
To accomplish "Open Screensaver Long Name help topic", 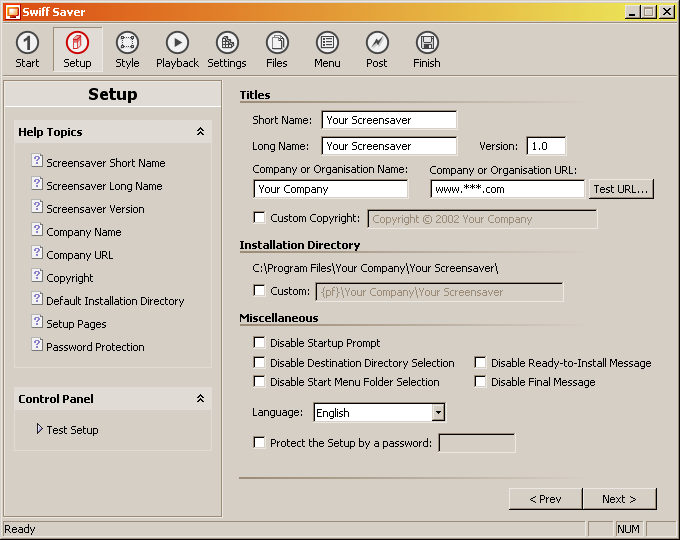I will click(x=104, y=186).
